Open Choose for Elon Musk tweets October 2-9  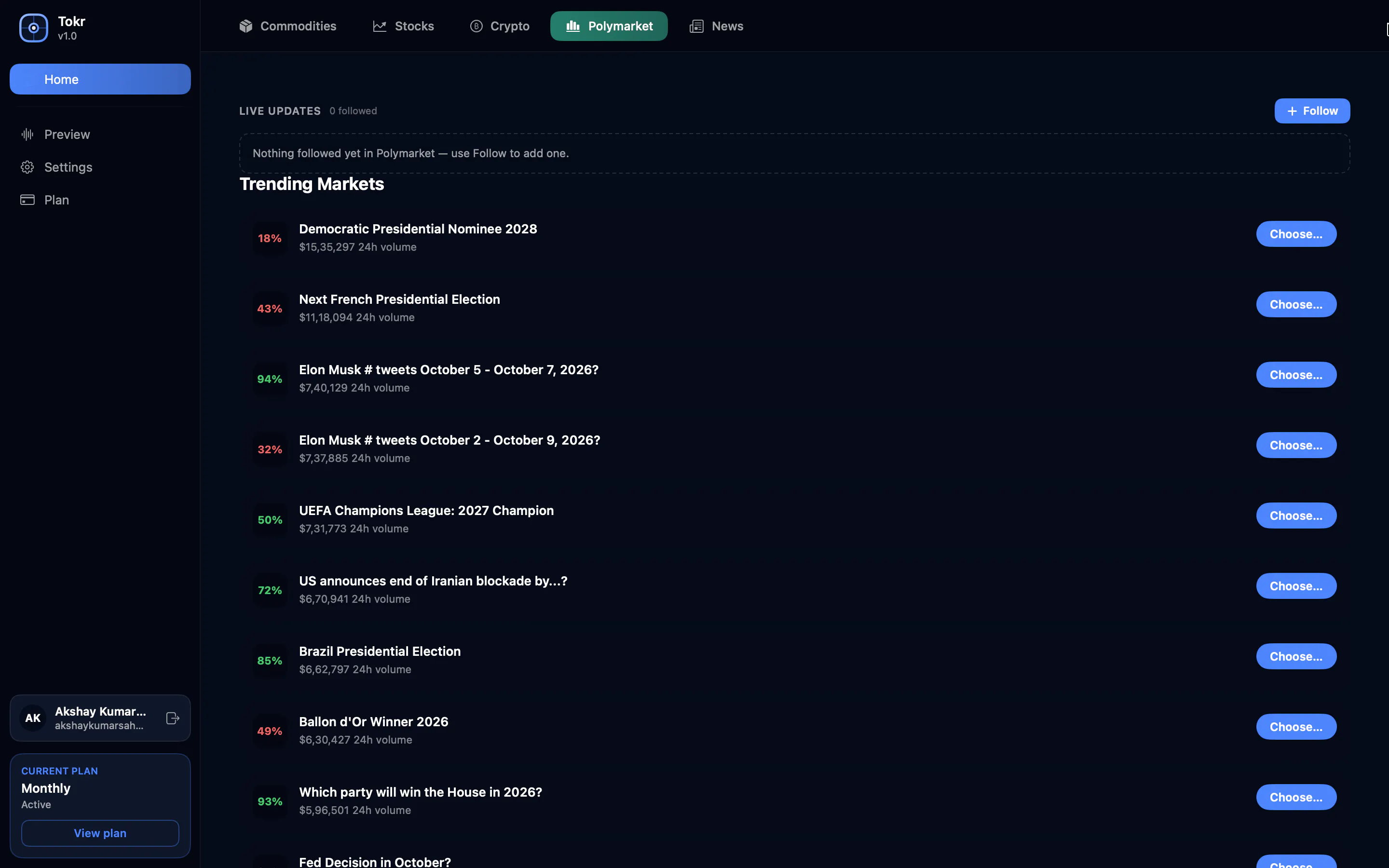1296,446
